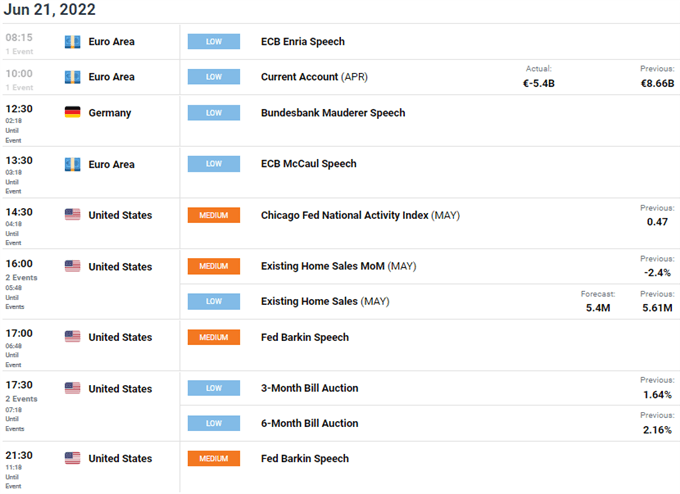Viewport: 680px width, 494px height.
Task: Click the LOW badge for ECB Enria Speech
Action: [x=214, y=42]
